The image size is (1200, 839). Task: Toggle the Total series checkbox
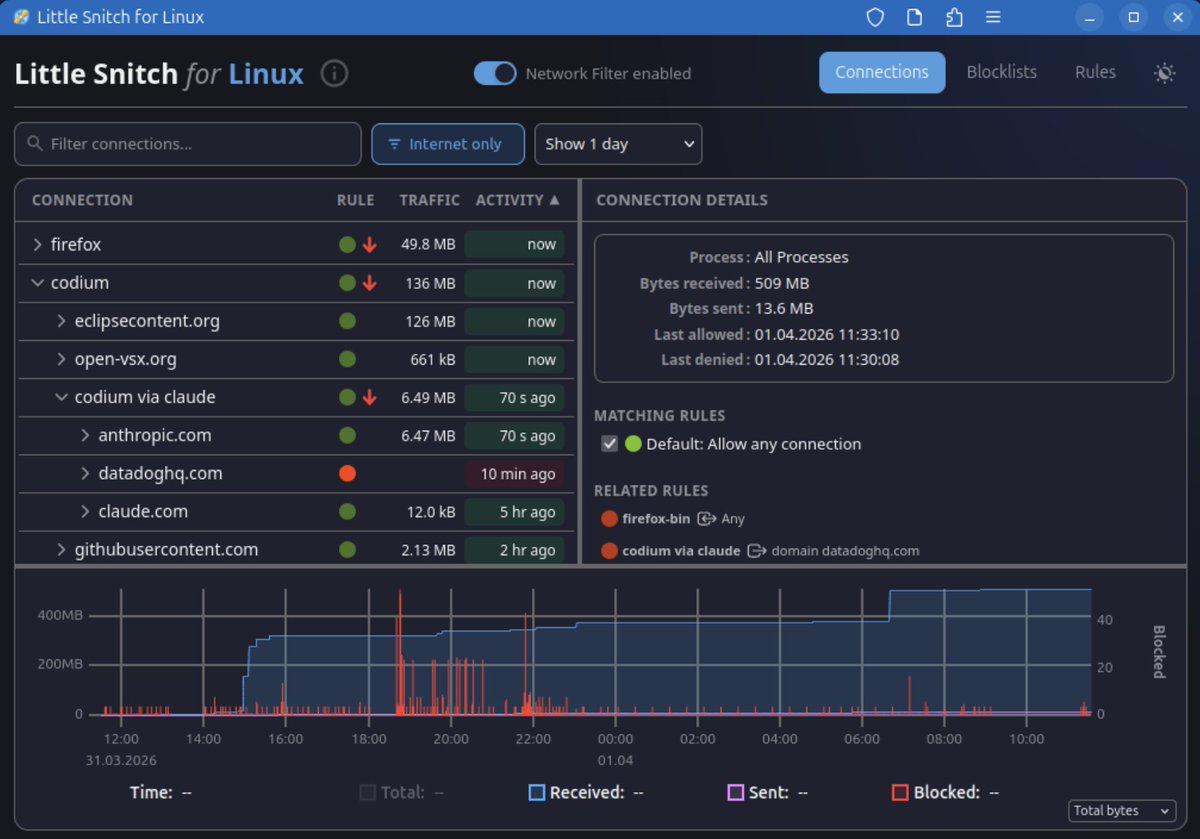point(368,792)
